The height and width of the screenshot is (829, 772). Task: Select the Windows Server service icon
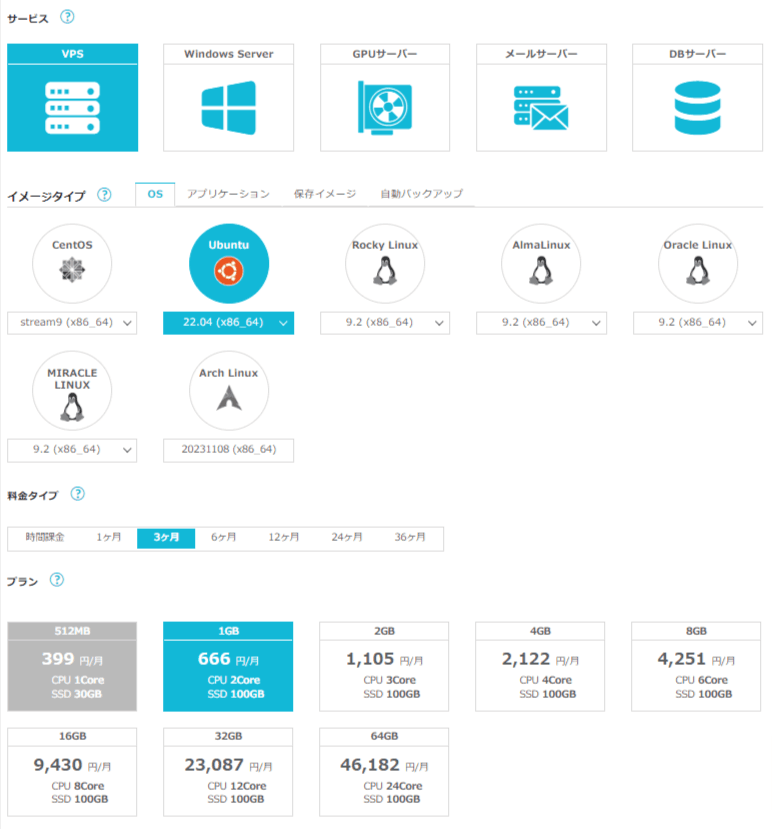tap(228, 107)
